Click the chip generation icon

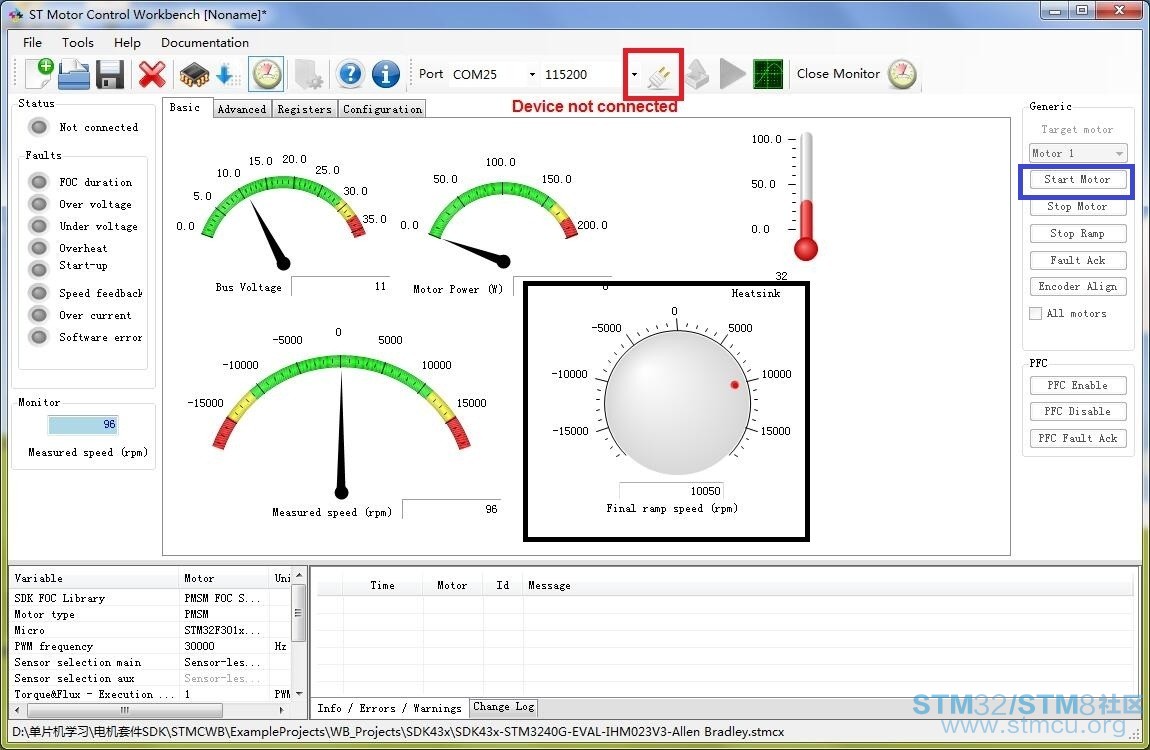pyautogui.click(x=194, y=74)
